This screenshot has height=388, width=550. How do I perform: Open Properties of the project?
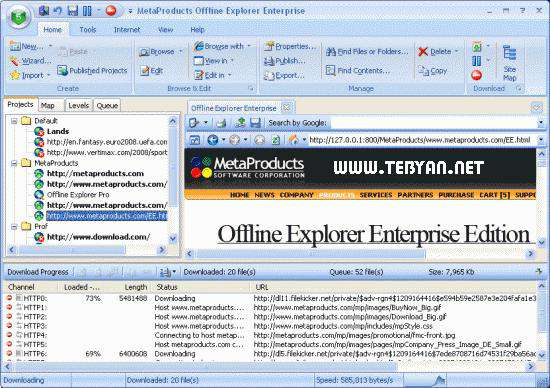(x=290, y=46)
